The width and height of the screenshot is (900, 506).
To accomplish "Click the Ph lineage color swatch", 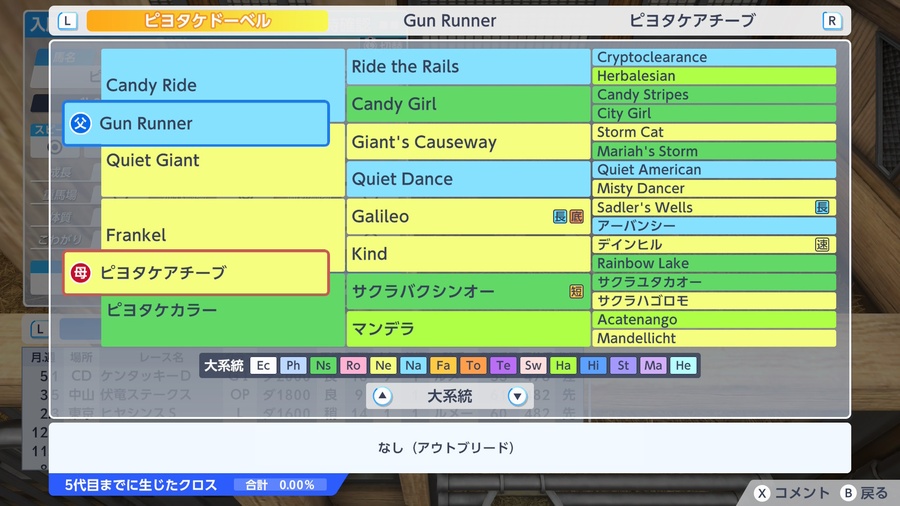I will coord(293,365).
